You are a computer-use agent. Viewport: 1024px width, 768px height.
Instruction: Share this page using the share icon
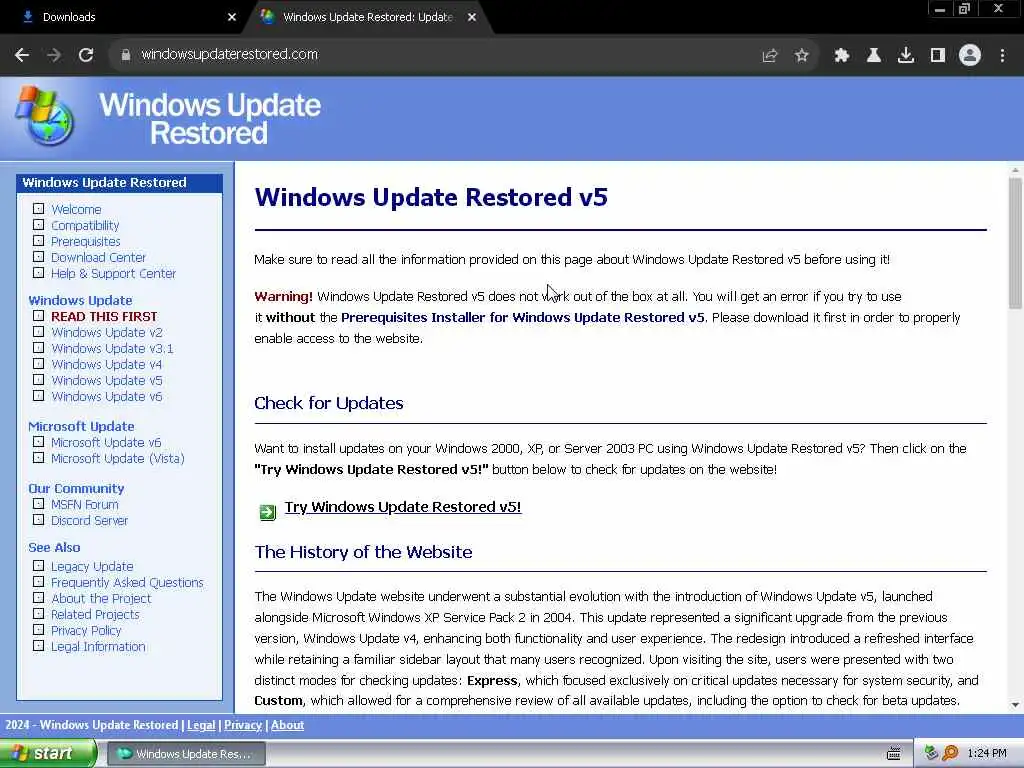[x=770, y=56]
